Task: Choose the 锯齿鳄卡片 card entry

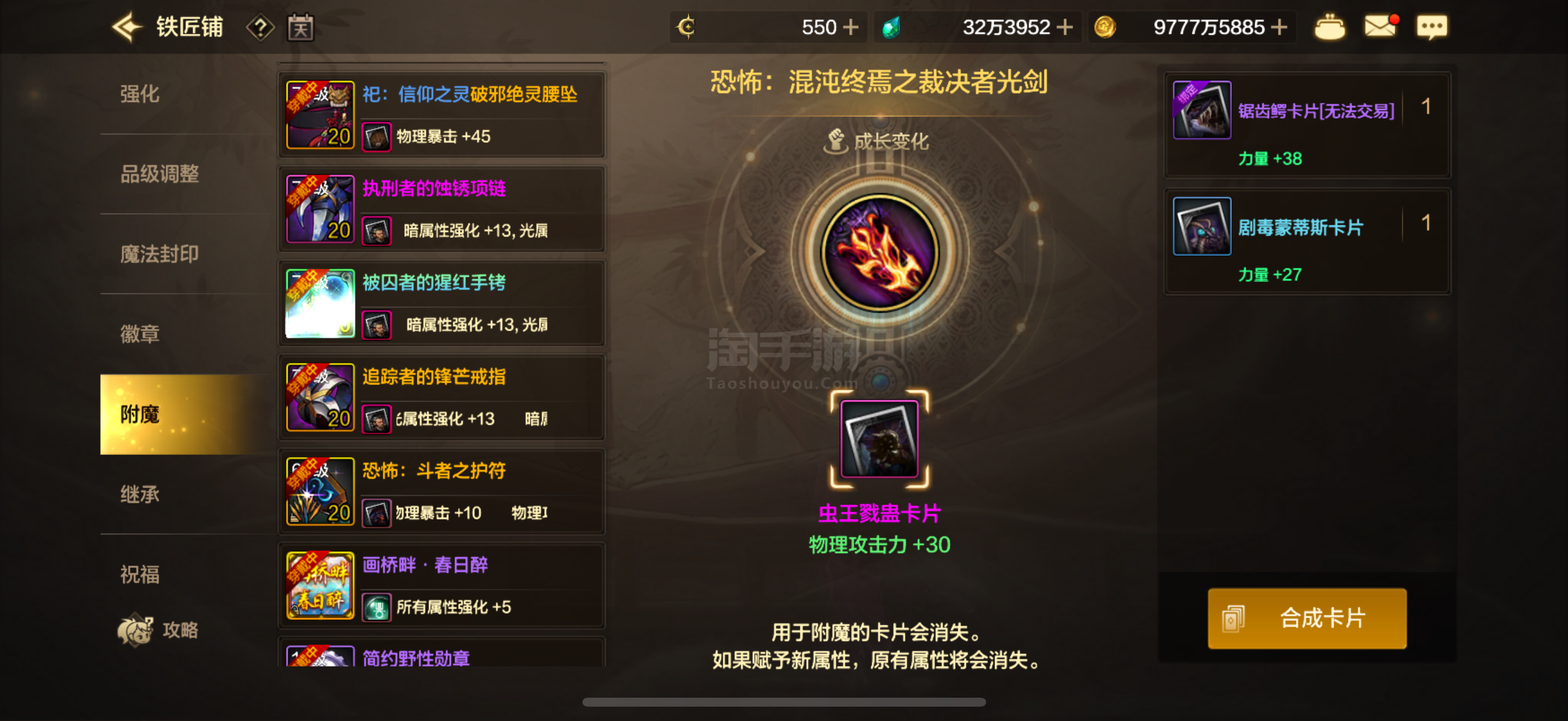Action: click(x=1307, y=125)
